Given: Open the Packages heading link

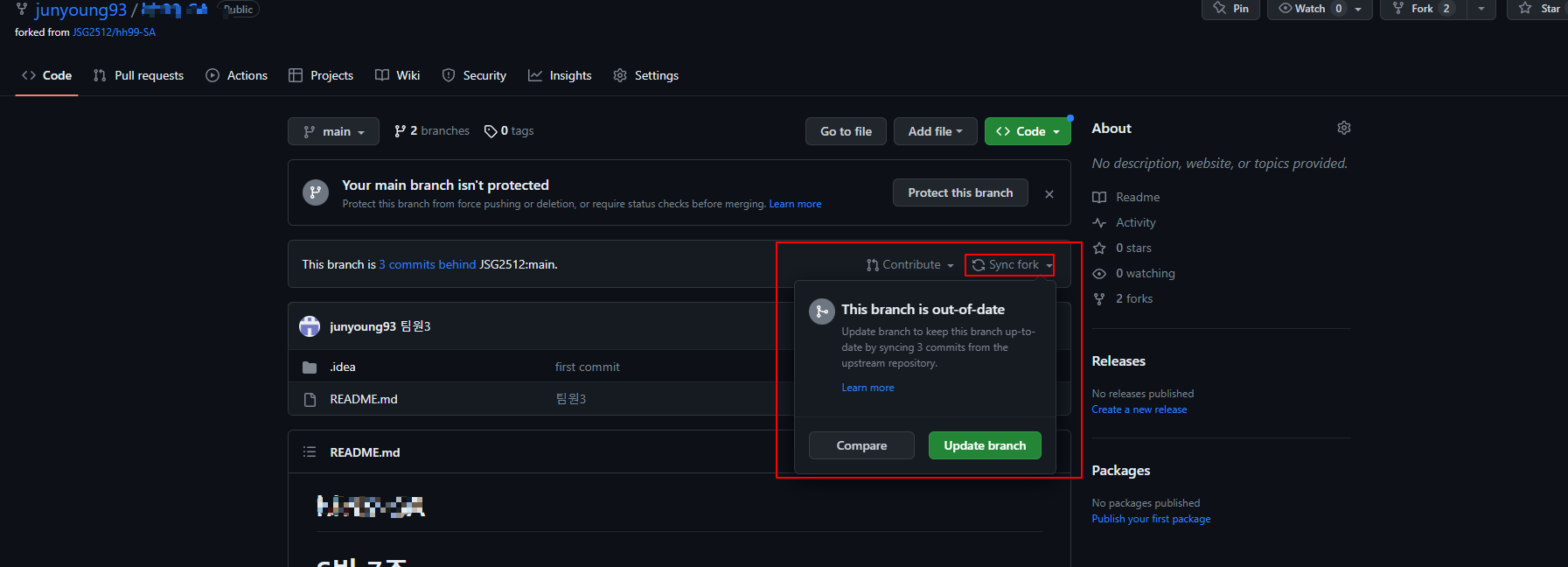Looking at the screenshot, I should point(1121,470).
